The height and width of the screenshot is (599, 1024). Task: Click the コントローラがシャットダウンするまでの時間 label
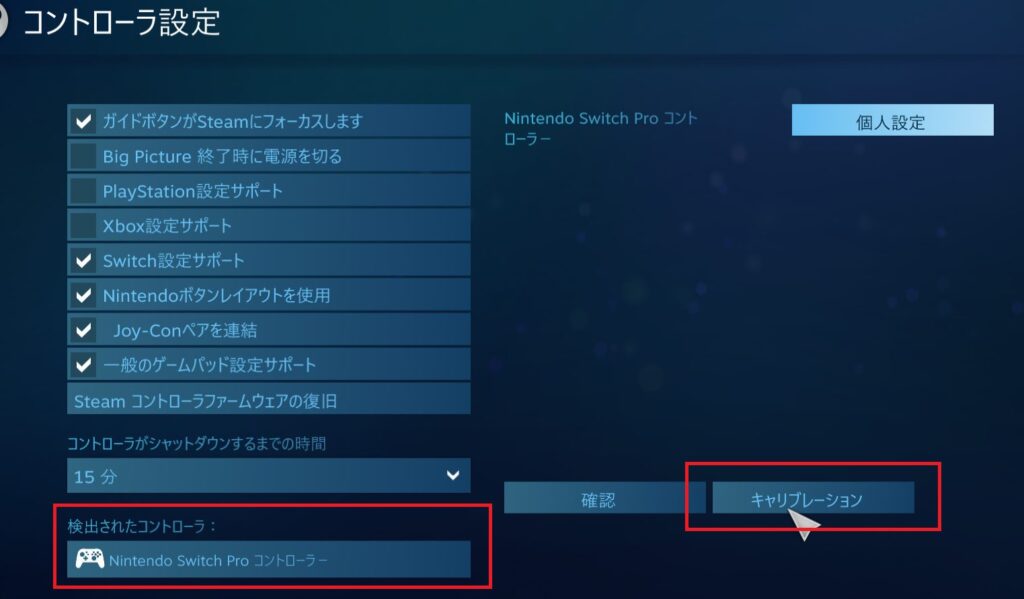click(197, 444)
